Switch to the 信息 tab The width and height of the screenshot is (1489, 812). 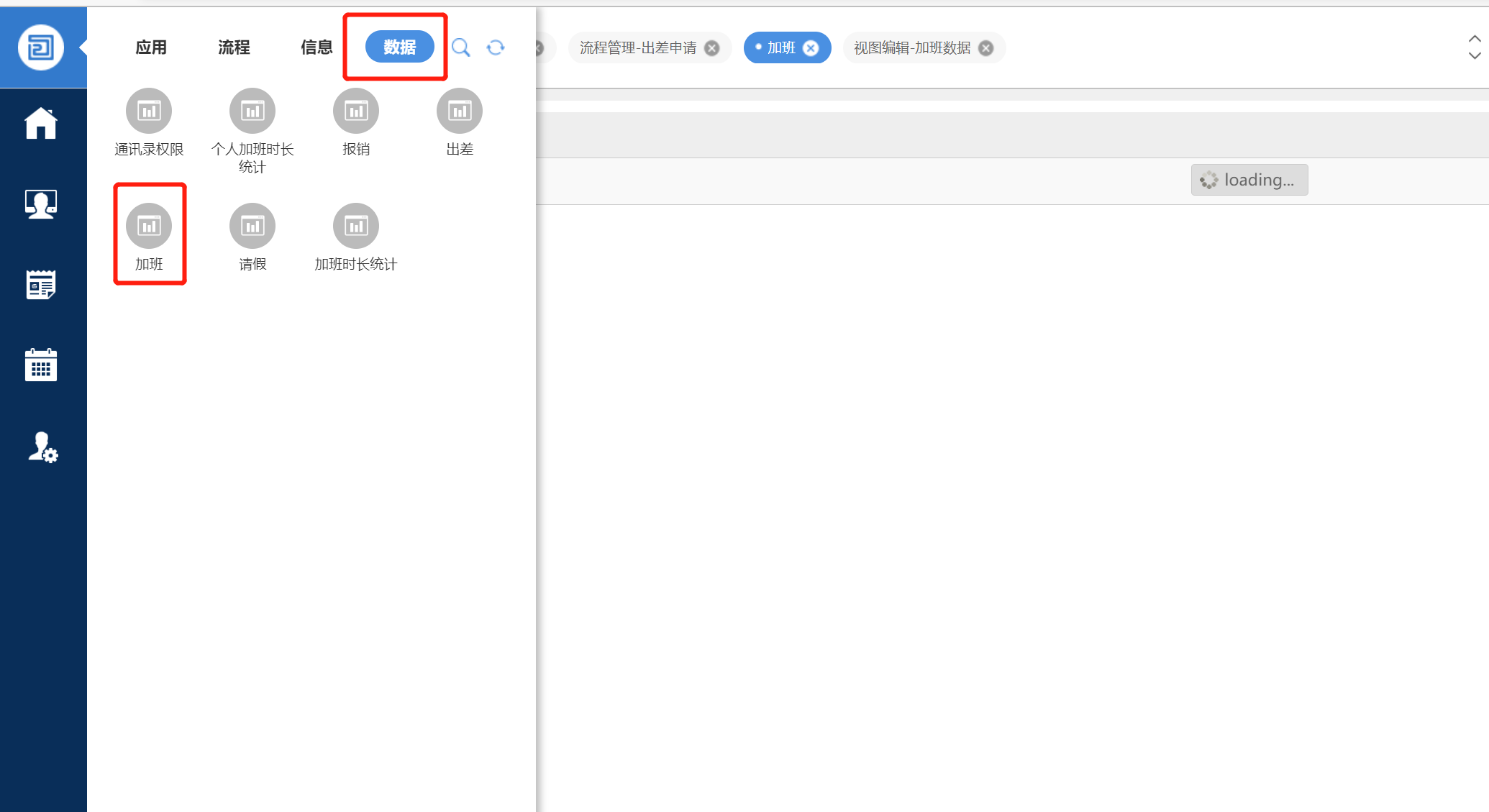317,47
